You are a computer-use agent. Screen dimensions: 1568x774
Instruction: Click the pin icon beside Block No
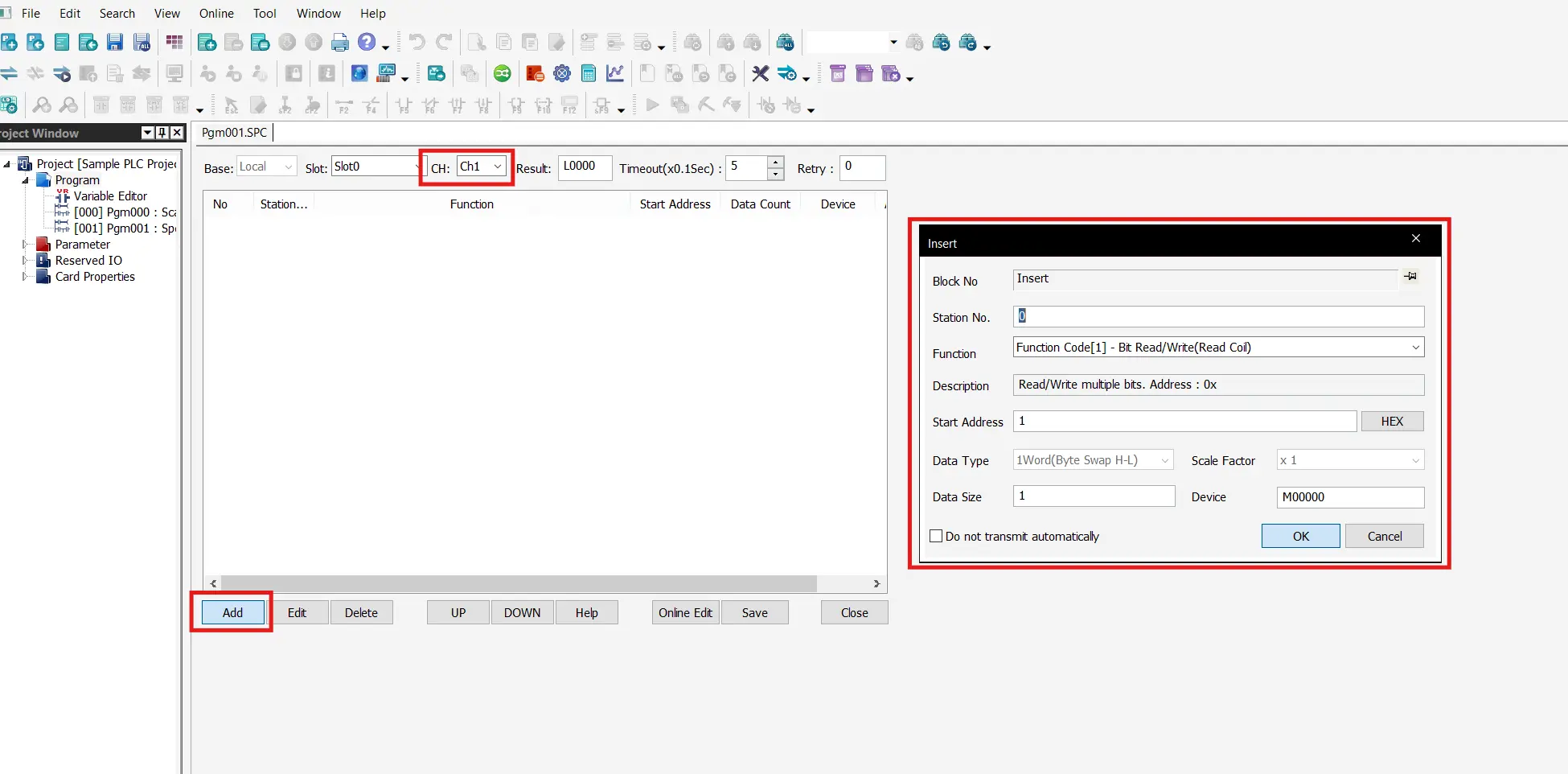click(1410, 277)
